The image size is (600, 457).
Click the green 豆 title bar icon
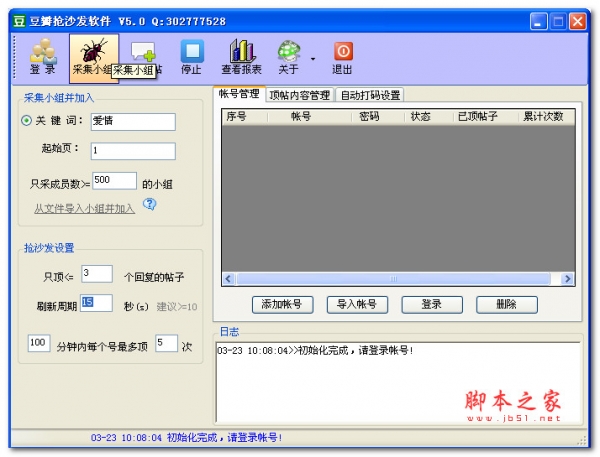pos(19,21)
